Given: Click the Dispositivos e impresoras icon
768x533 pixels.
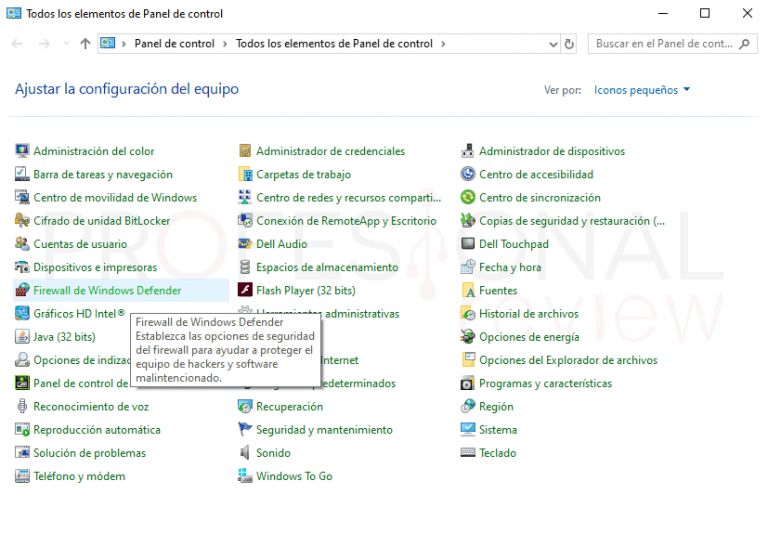Looking at the screenshot, I should click(22, 267).
